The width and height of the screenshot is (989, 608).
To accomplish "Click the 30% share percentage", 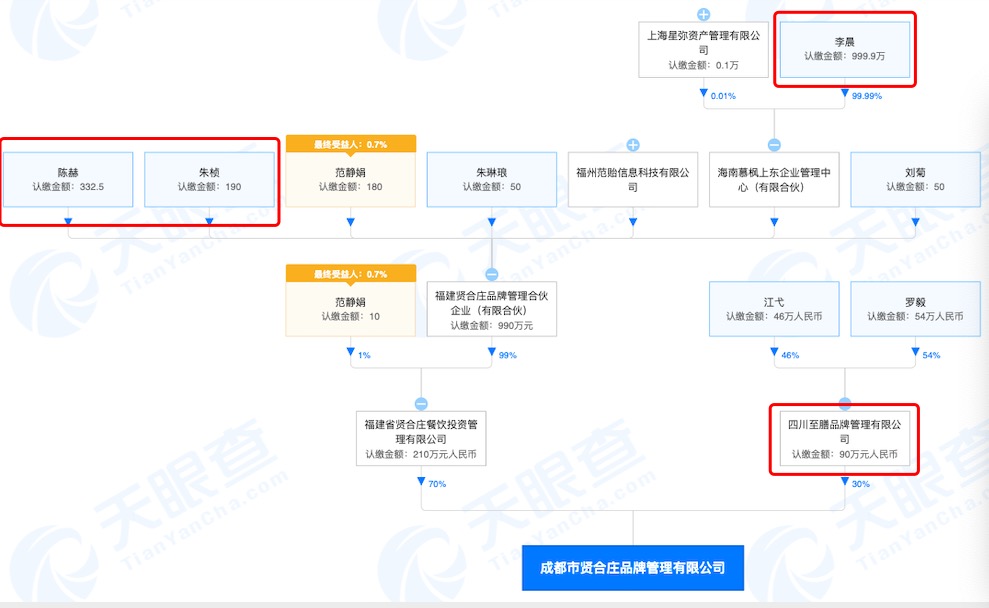I will (860, 484).
